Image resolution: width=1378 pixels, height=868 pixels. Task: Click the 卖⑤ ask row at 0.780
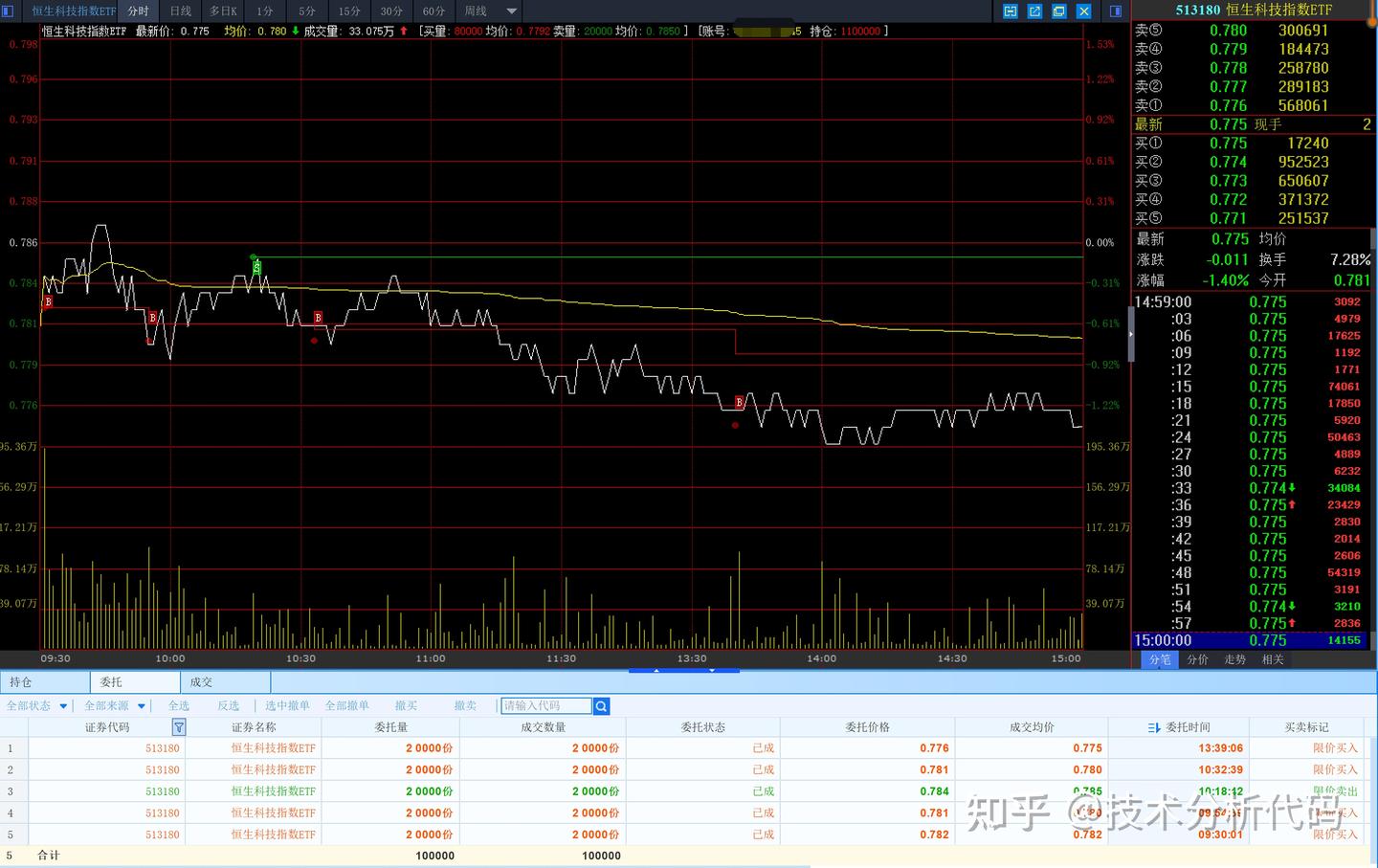[x=1253, y=31]
